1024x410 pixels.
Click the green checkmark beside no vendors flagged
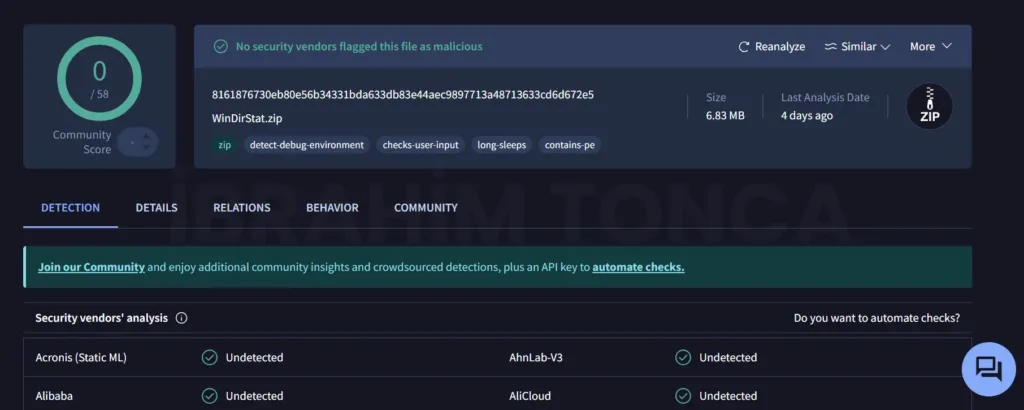(x=221, y=47)
